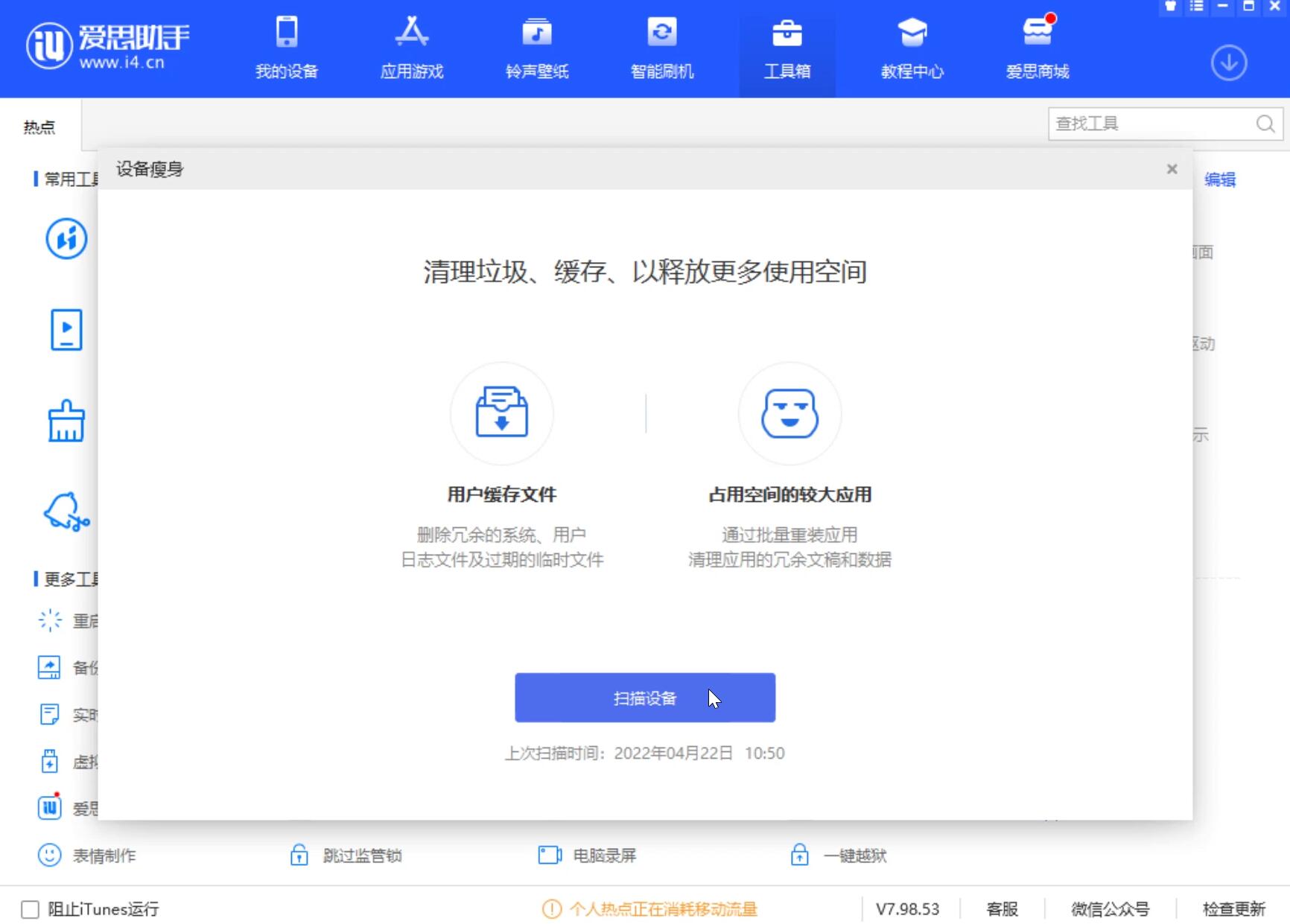The width and height of the screenshot is (1290, 924).
Task: Click 检查更新 button
Action: 1233,909
